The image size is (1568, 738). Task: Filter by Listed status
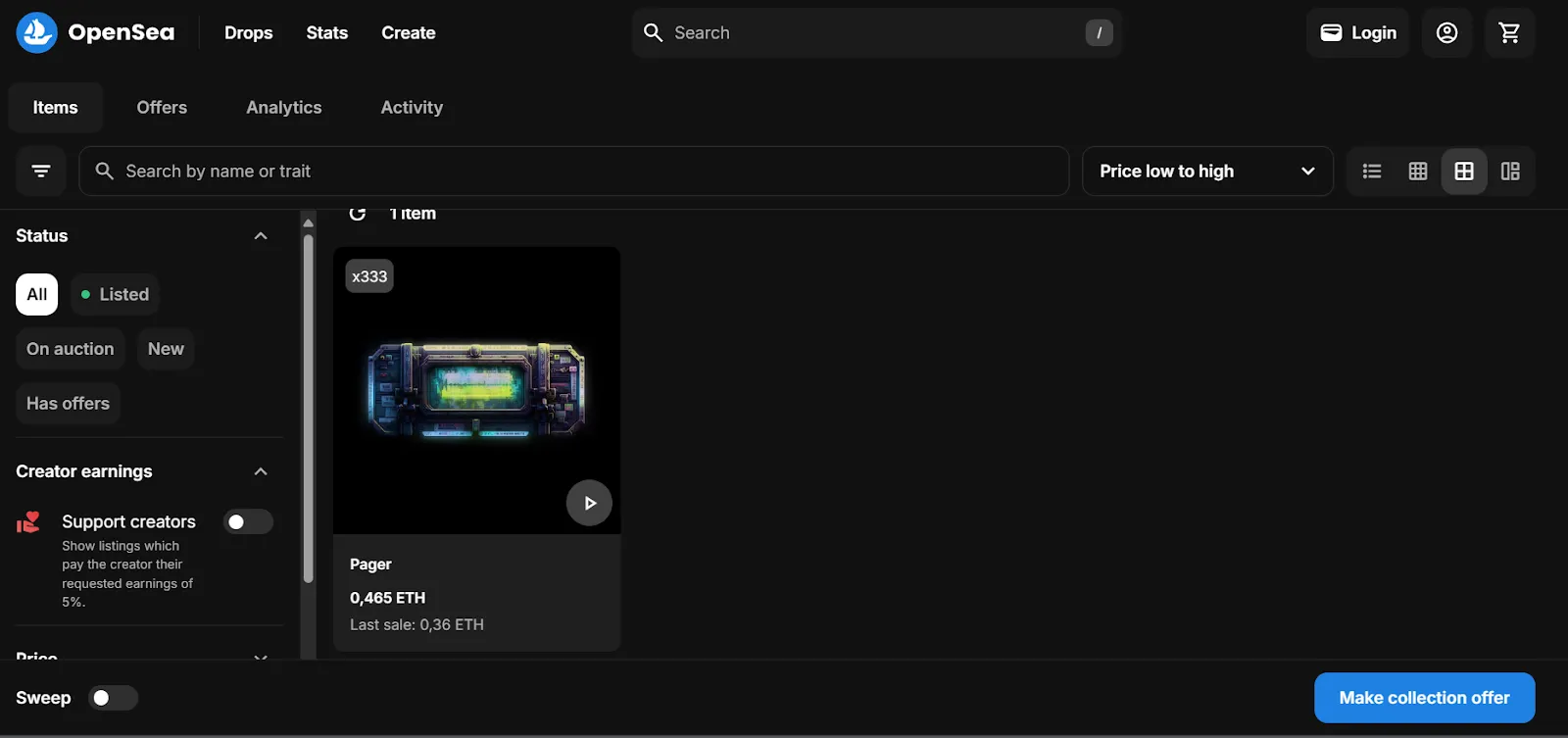pos(115,295)
